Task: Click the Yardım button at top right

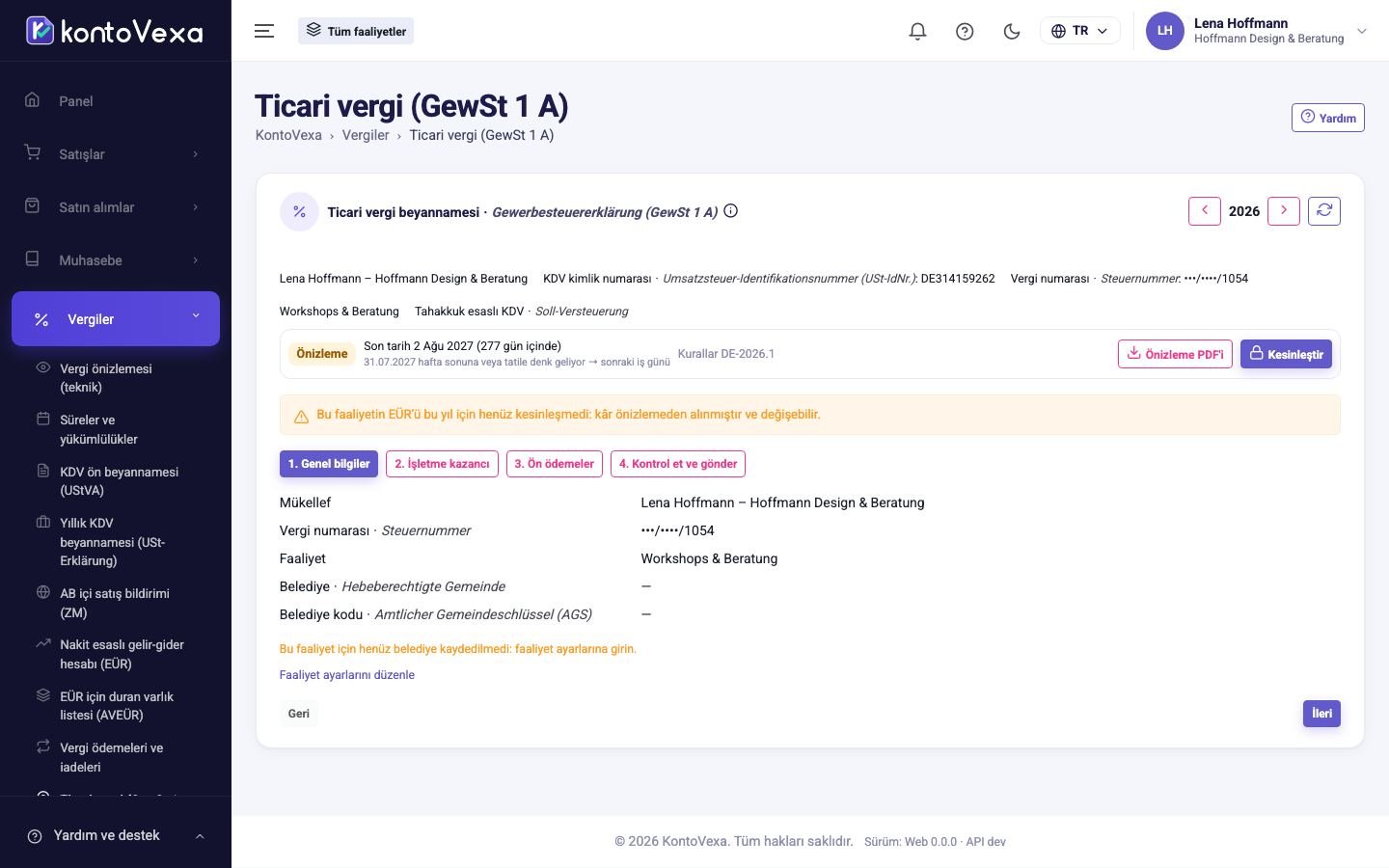Action: pyautogui.click(x=1327, y=118)
